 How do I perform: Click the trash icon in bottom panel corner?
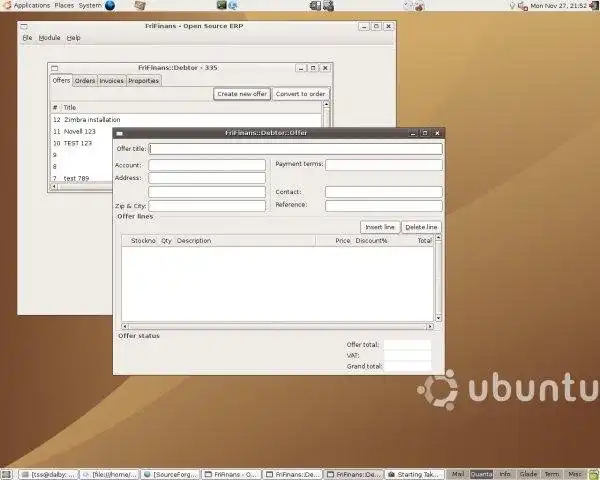pyautogui.click(x=593, y=475)
